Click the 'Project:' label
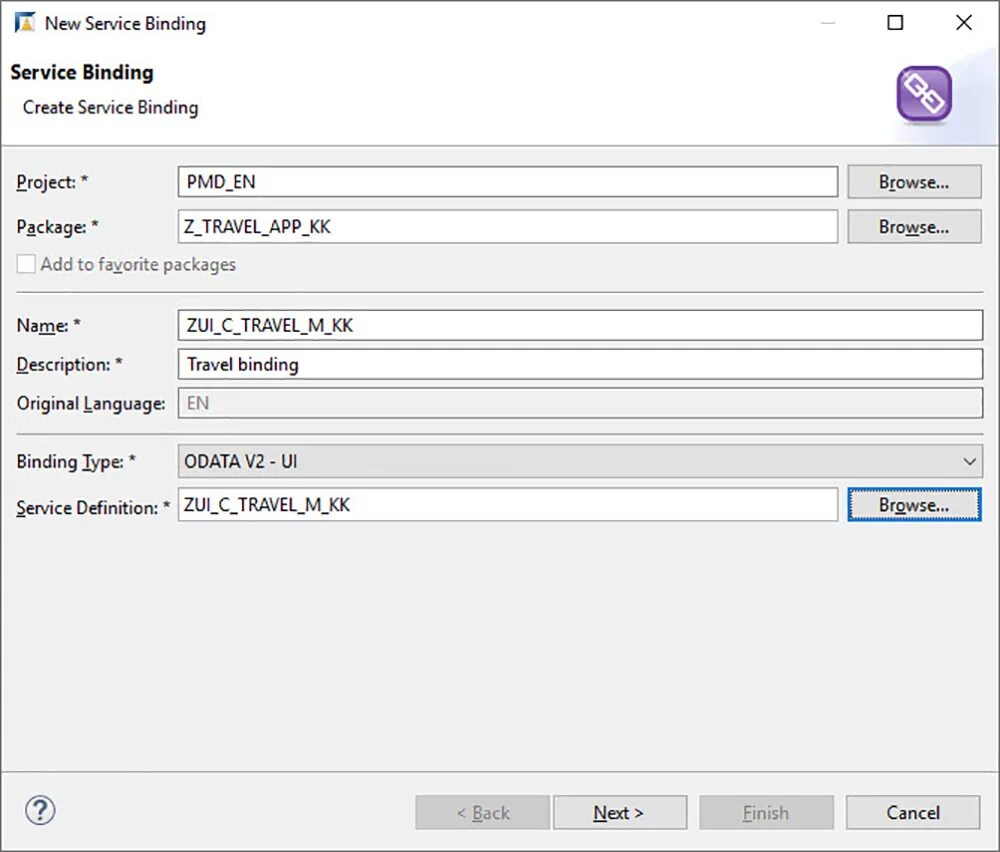This screenshot has height=852, width=1000. click(x=52, y=182)
